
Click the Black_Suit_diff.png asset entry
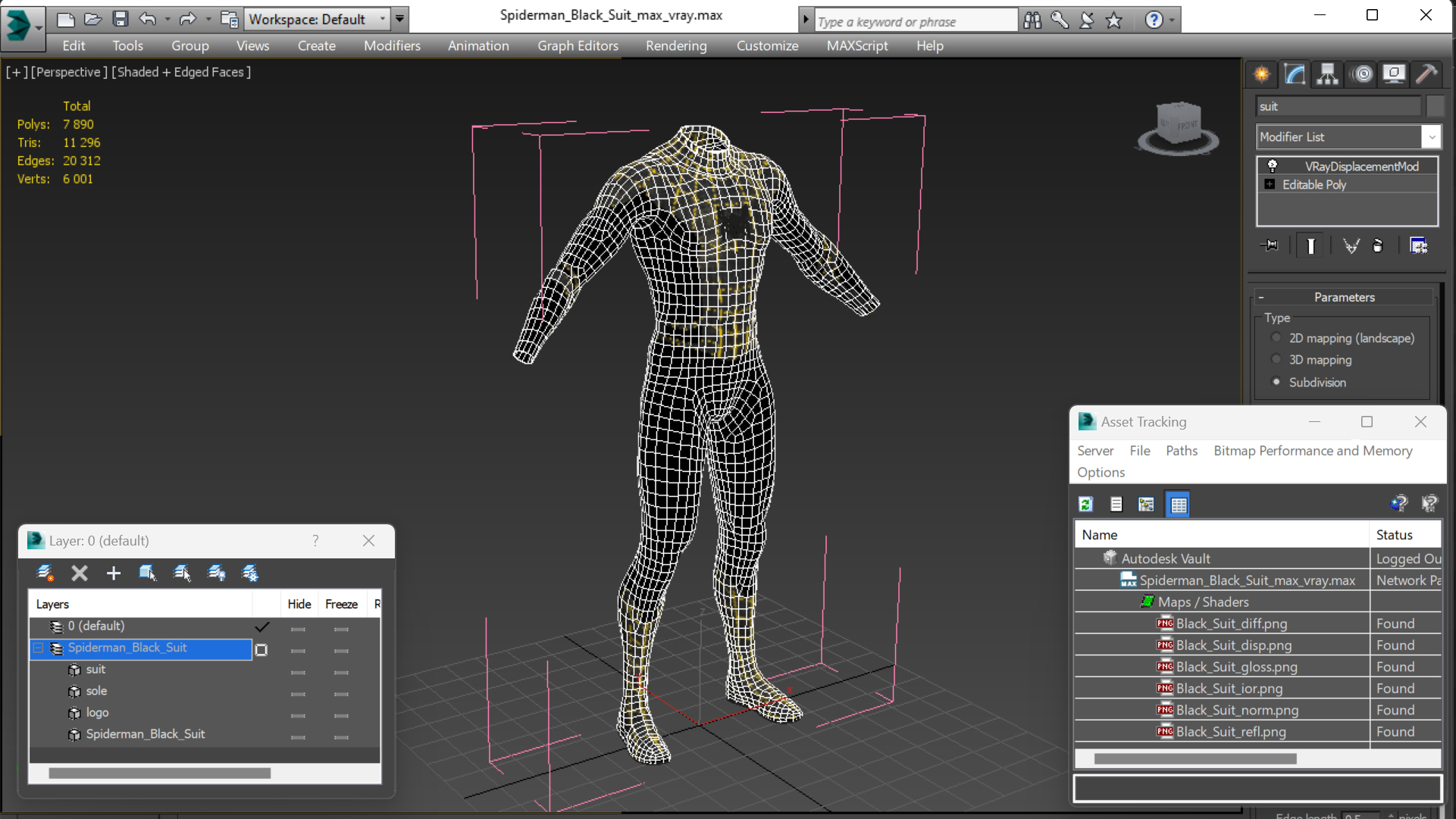(1231, 623)
